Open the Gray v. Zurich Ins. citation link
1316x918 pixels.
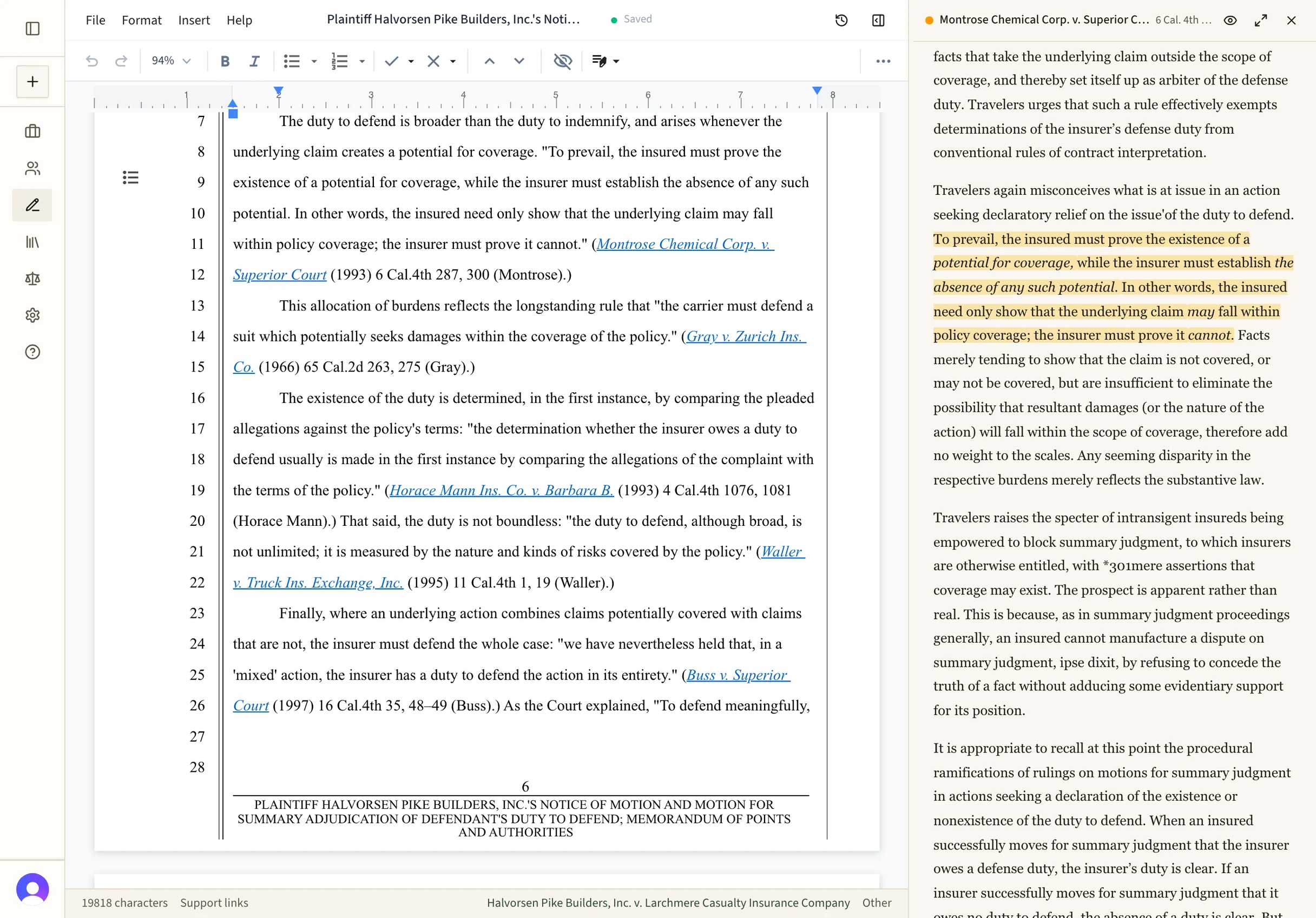pos(746,336)
